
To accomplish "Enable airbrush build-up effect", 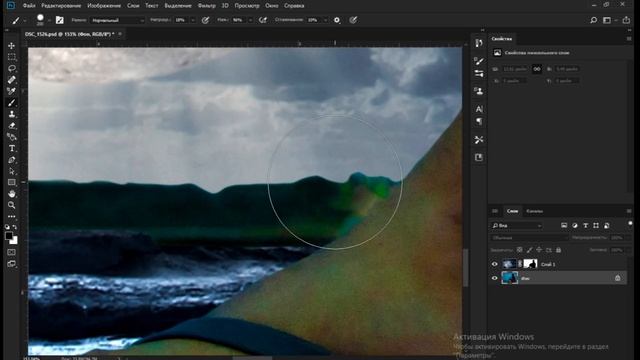I will pos(263,20).
